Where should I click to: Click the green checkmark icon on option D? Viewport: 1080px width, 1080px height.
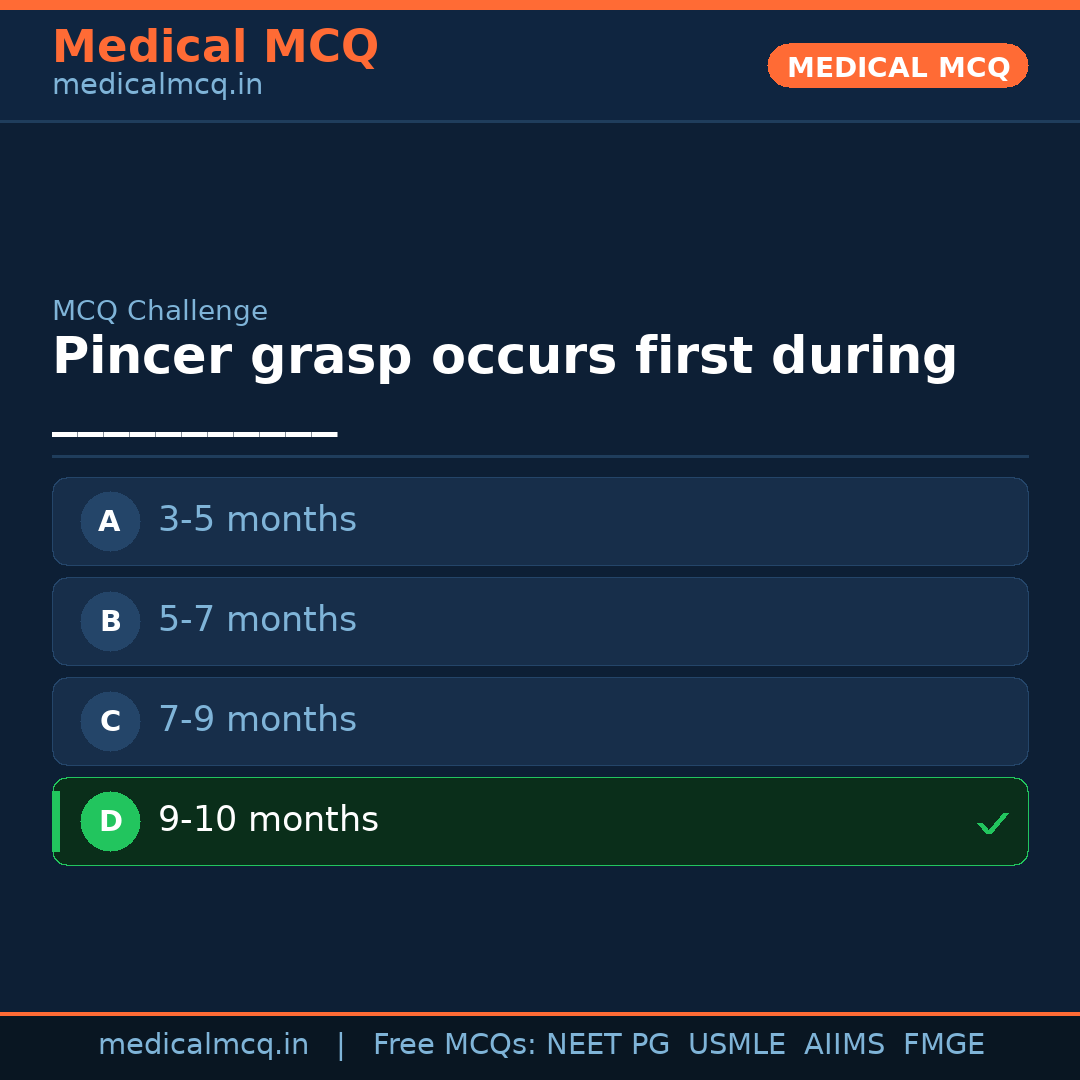click(x=993, y=822)
